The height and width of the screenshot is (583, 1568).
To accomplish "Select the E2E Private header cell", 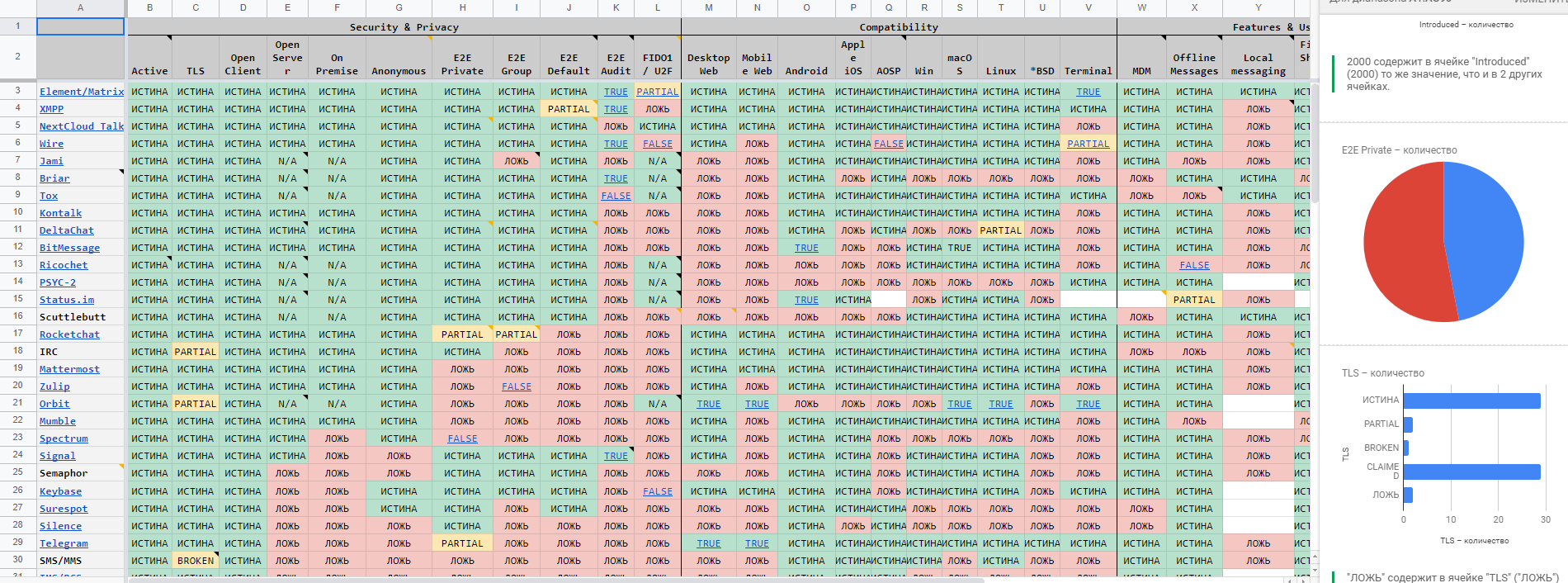I will tap(462, 57).
